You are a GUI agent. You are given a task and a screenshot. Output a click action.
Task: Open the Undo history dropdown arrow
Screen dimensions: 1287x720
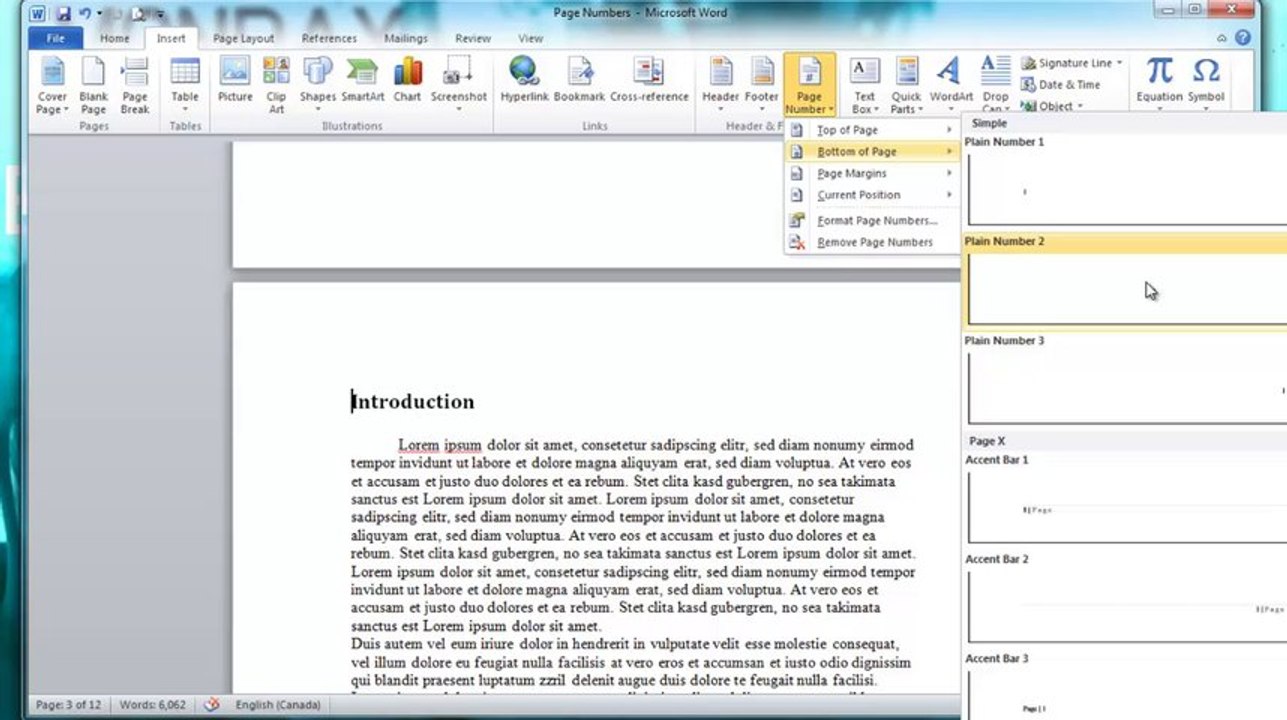click(99, 14)
